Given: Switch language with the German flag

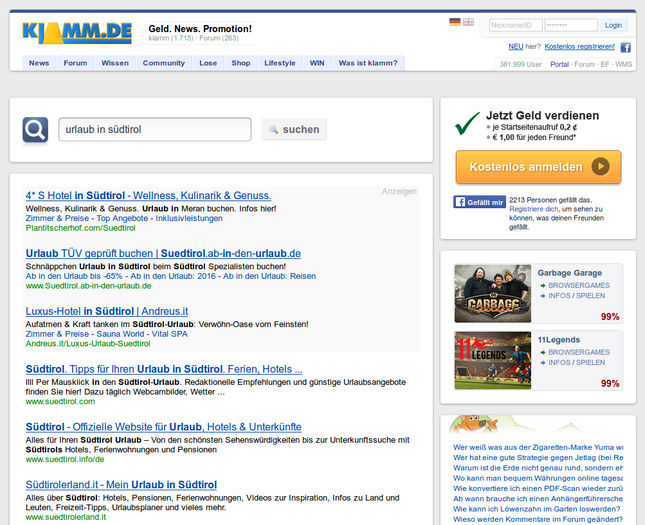Looking at the screenshot, I should coord(455,22).
